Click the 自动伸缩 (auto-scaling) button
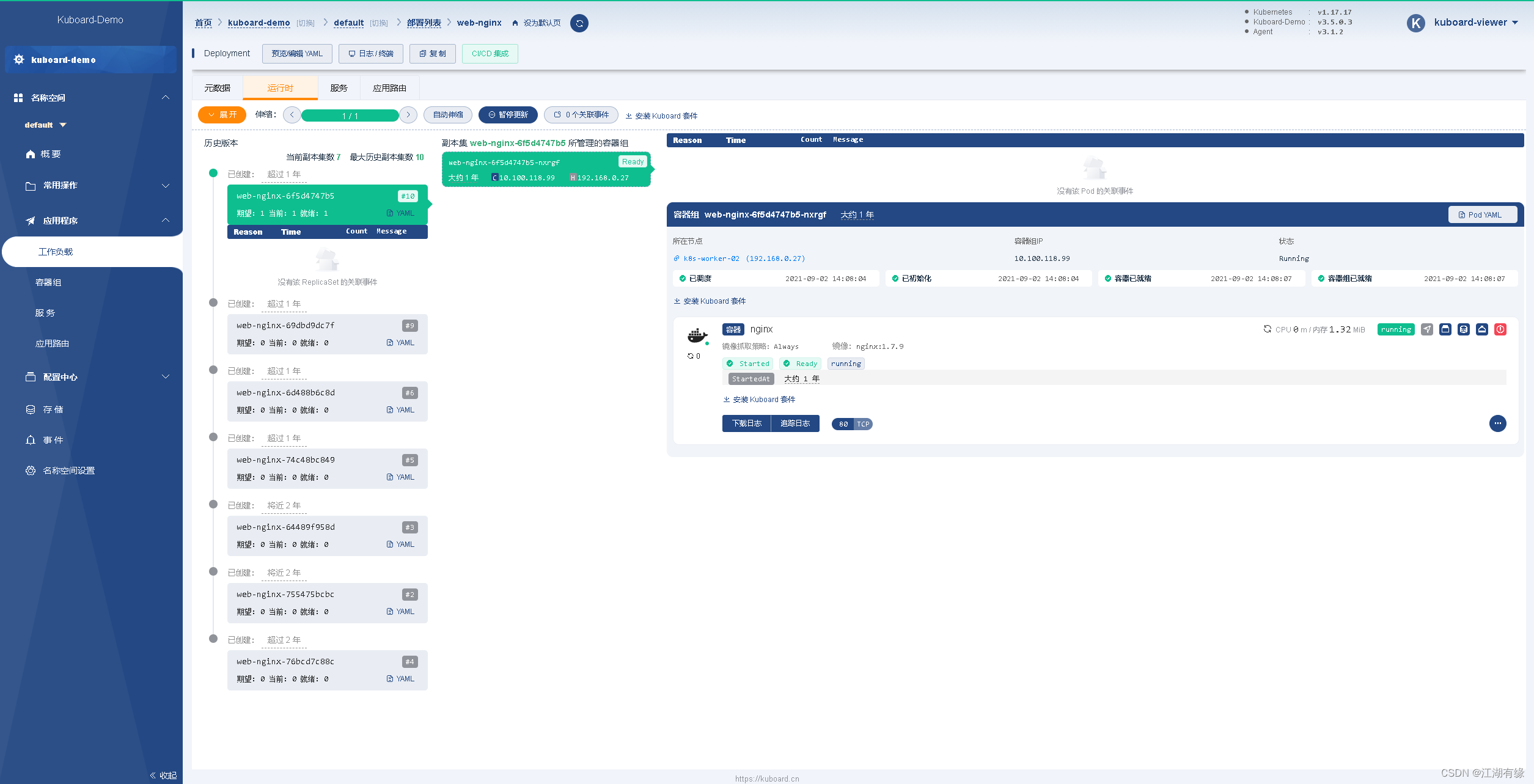Screen dimensions: 1534x784 (x=448, y=115)
